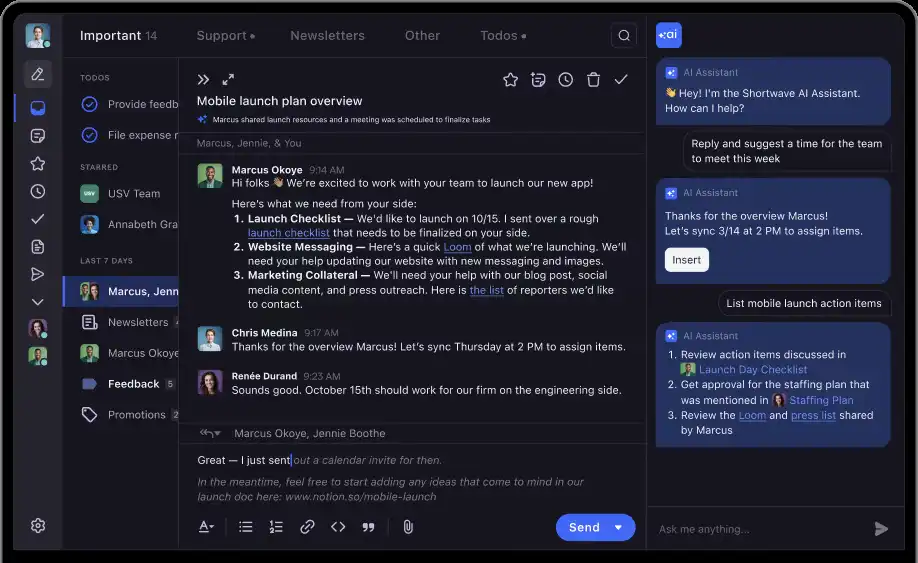Click the snooze clock icon in thread toolbar
The image size is (918, 563).
566,80
